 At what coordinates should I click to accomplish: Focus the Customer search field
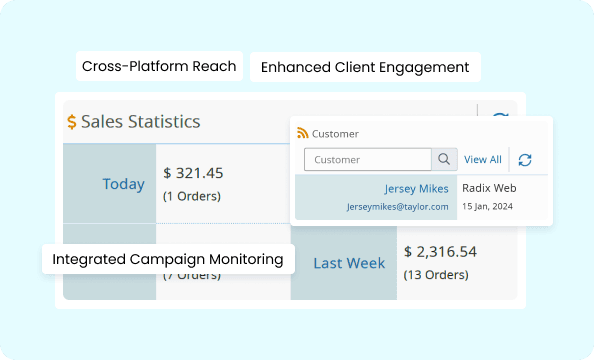(x=368, y=160)
